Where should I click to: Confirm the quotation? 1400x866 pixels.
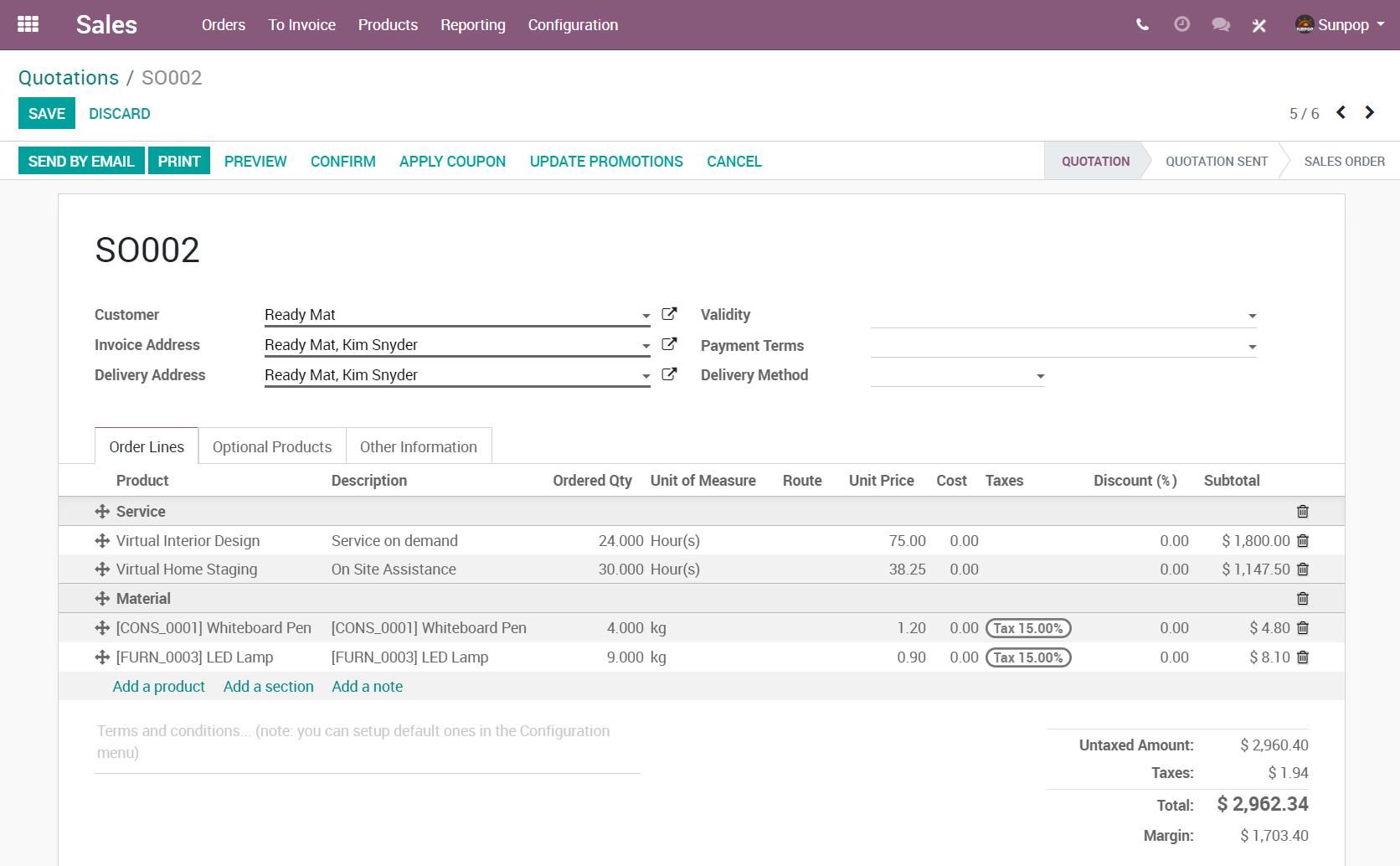pyautogui.click(x=343, y=161)
